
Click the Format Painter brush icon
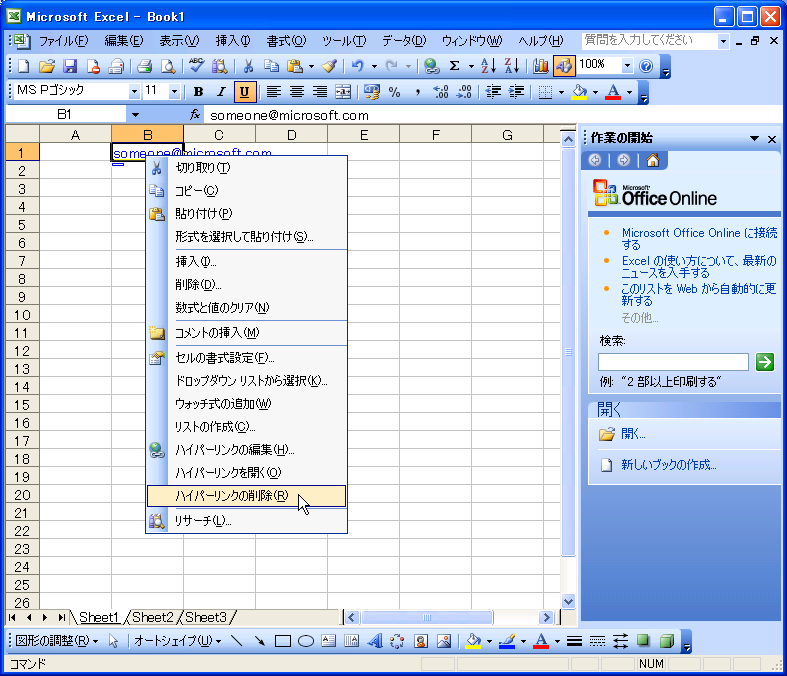pyautogui.click(x=330, y=66)
